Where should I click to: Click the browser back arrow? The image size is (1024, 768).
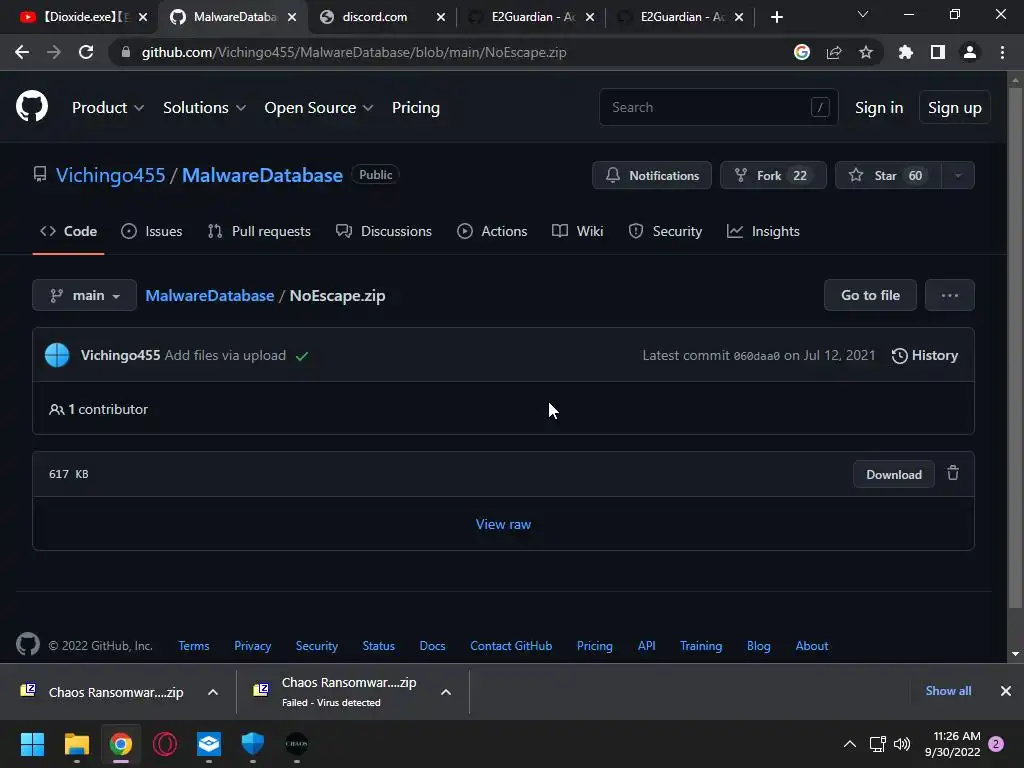[x=22, y=52]
